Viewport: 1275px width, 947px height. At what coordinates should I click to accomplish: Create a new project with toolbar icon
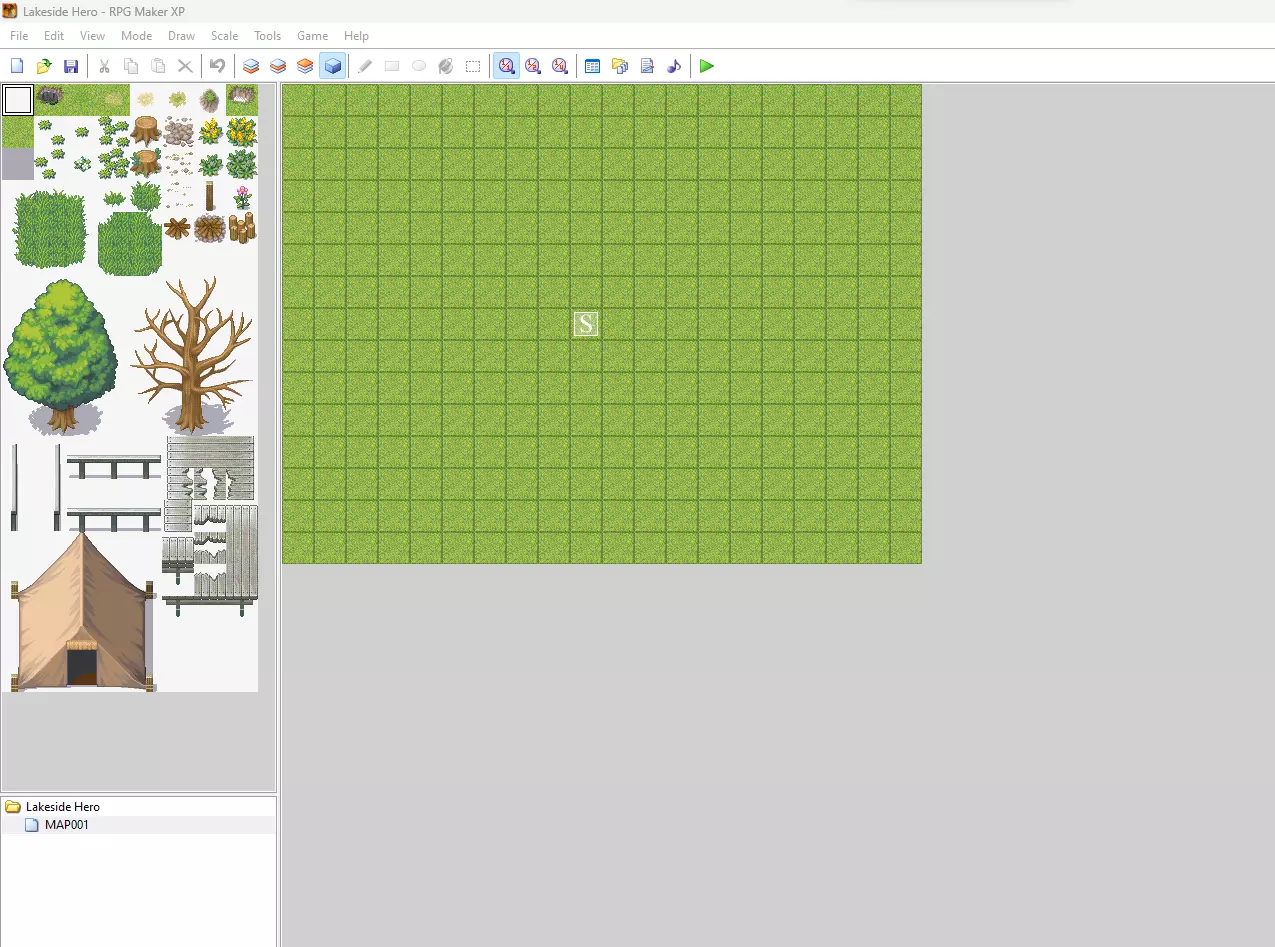[17, 66]
